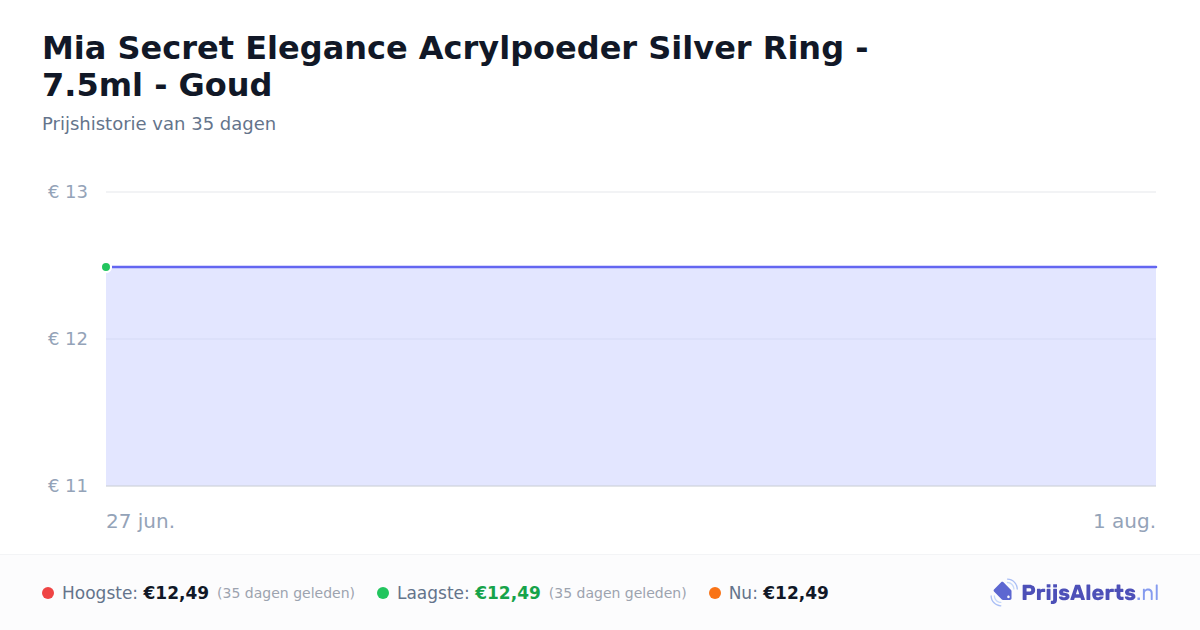1200x630 pixels.
Task: Click the 35 dagen geleden note after Laagste
Action: coord(618,593)
